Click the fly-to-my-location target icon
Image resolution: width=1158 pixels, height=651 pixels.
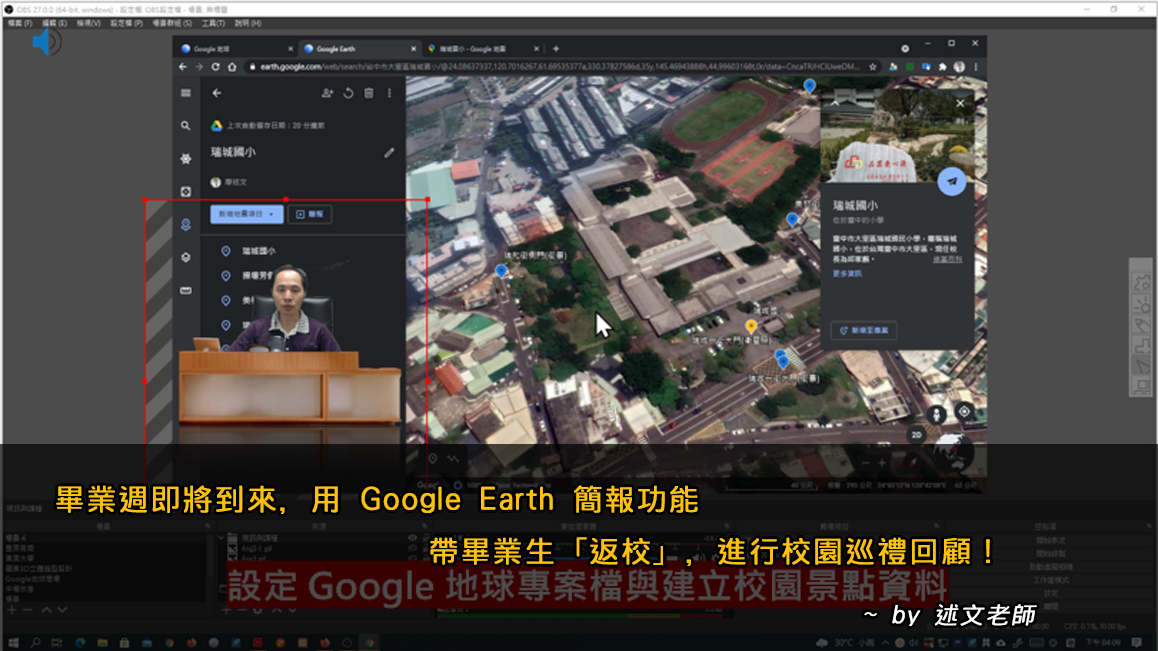point(964,412)
